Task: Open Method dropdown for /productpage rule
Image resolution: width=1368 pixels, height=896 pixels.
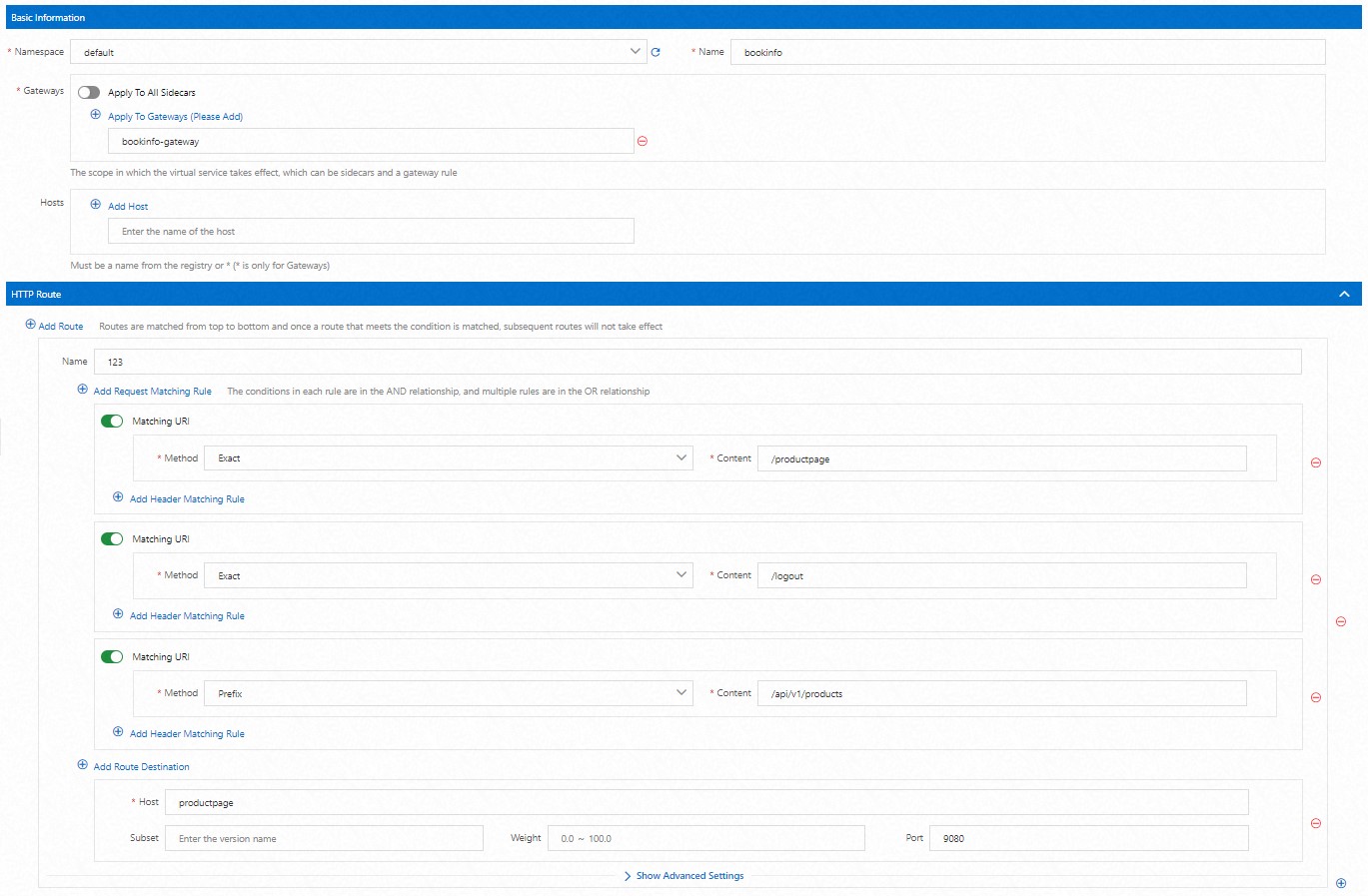Action: [x=449, y=458]
